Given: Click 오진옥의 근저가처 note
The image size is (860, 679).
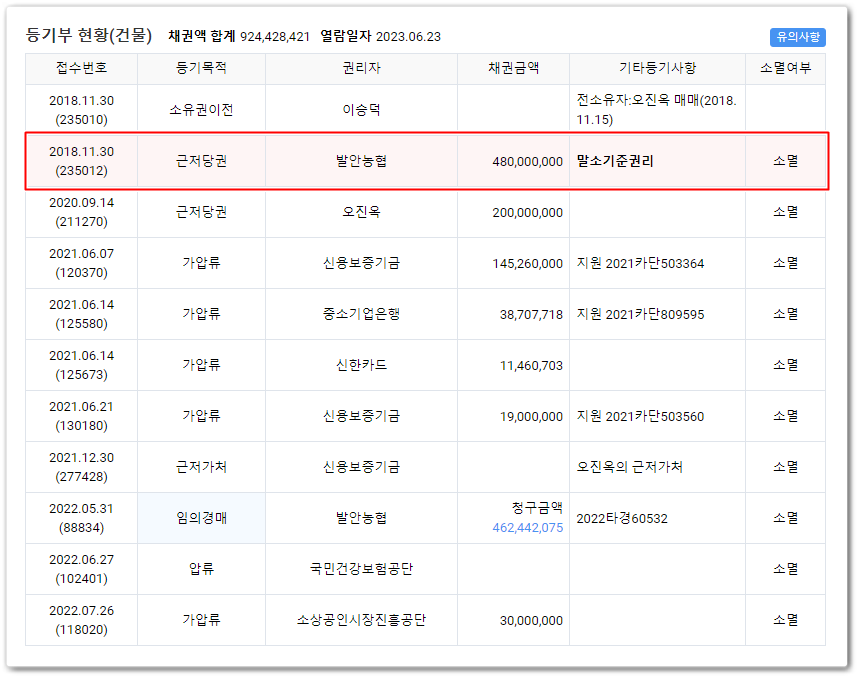Looking at the screenshot, I should click(629, 467).
